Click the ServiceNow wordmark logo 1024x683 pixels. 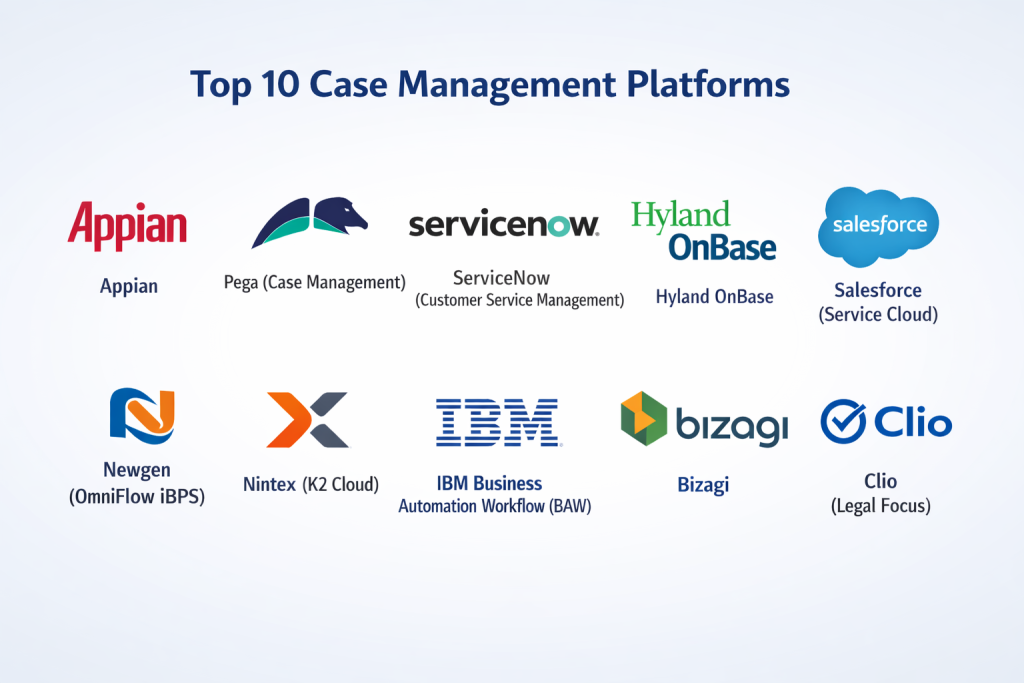pyautogui.click(x=504, y=224)
